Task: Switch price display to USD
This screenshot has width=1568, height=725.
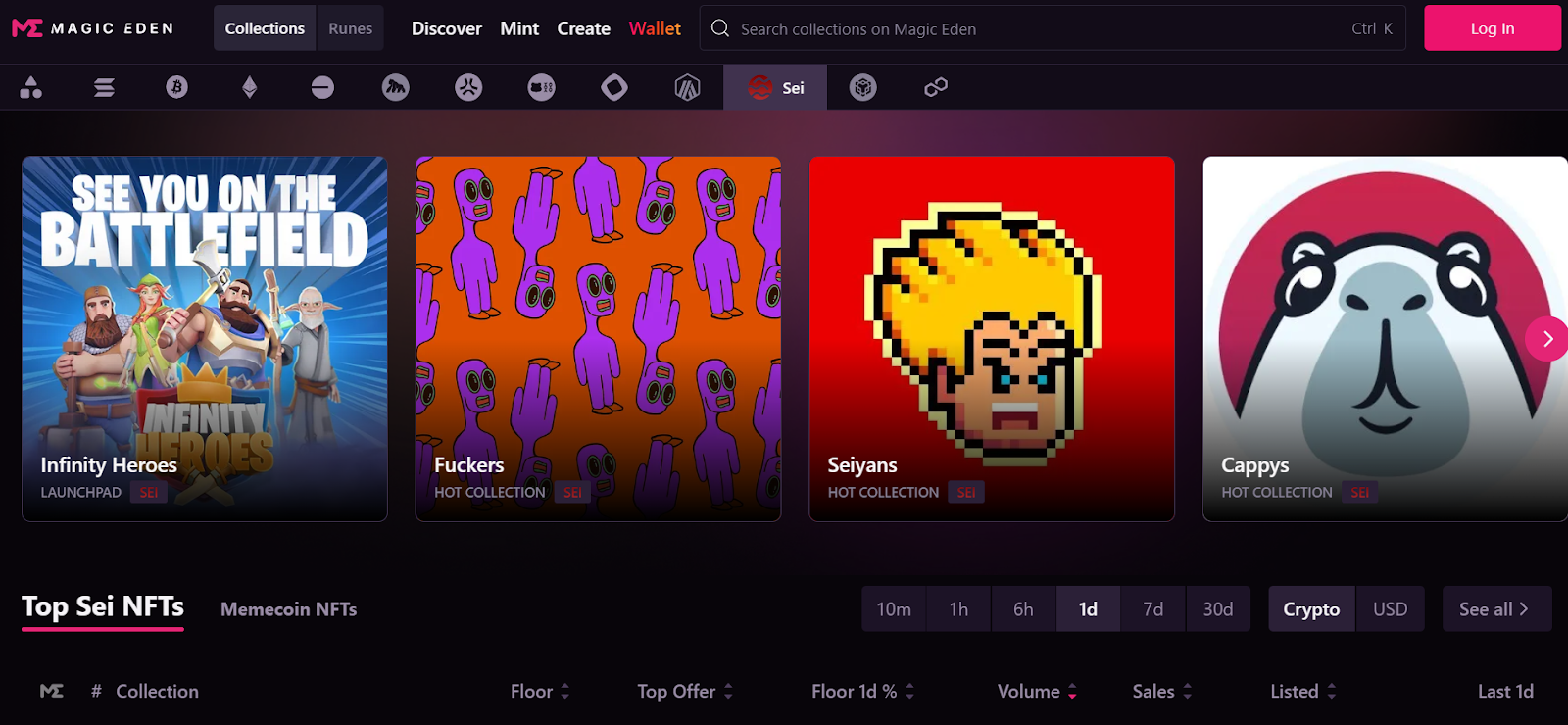Action: [x=1390, y=609]
